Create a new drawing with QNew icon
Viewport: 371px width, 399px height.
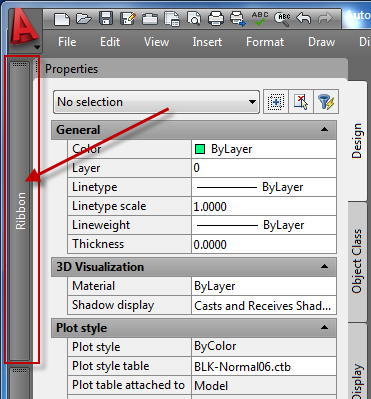(x=62, y=19)
